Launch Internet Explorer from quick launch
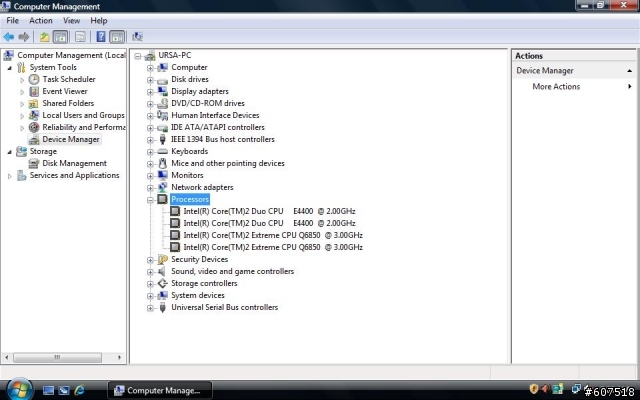This screenshot has width=640, height=400. (79, 390)
